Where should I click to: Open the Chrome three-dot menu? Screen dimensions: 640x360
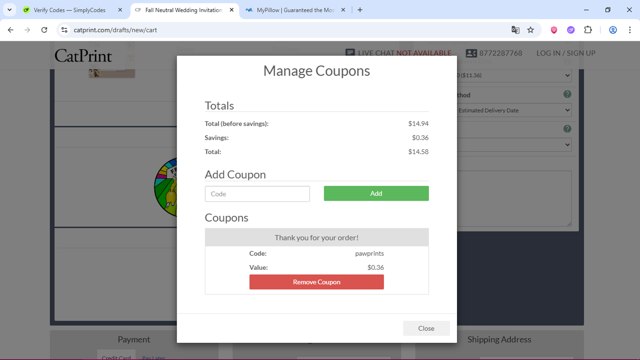pyautogui.click(x=630, y=30)
